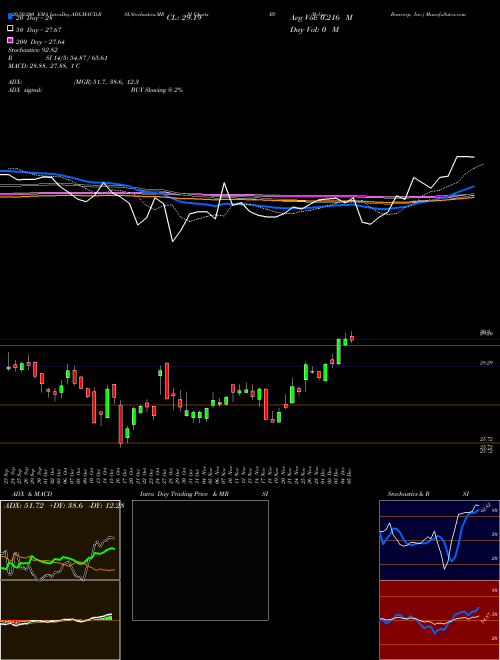Click the empty intraday trading price chart box
Viewport: 500px width, 660px height.
(200, 560)
